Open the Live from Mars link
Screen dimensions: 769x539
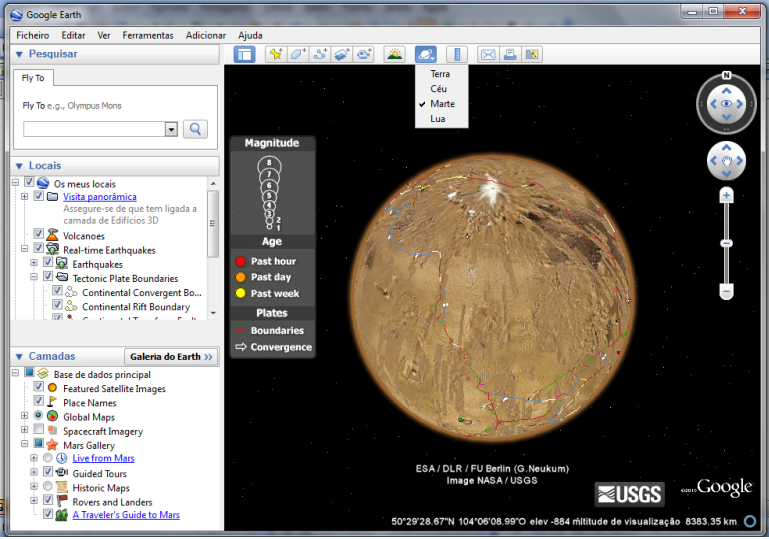click(x=103, y=458)
